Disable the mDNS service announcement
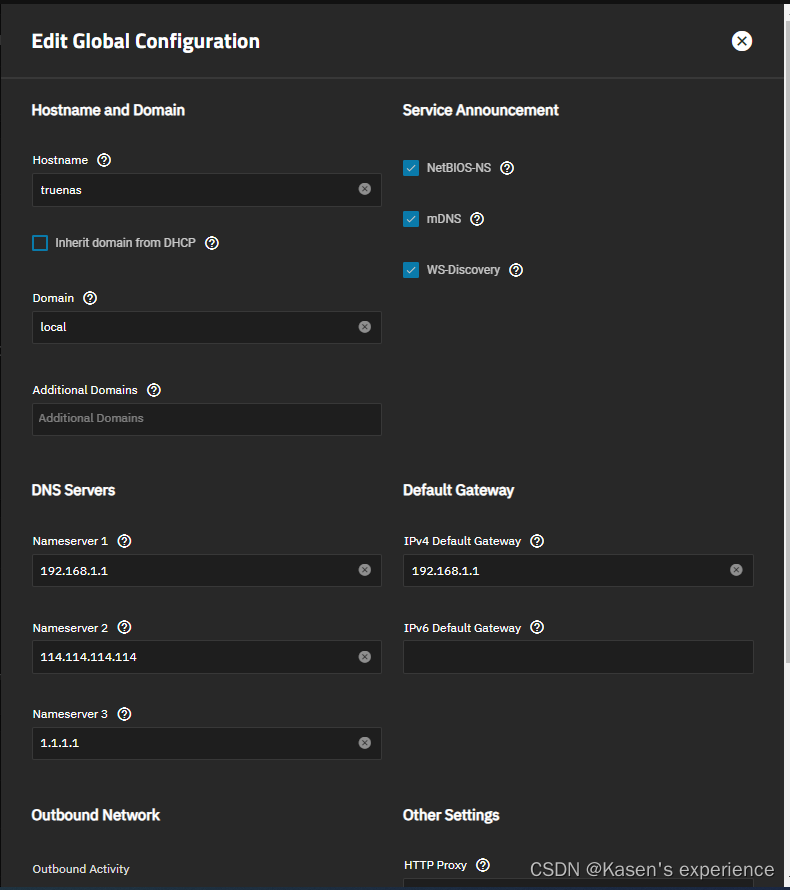The width and height of the screenshot is (790, 890). [411, 219]
